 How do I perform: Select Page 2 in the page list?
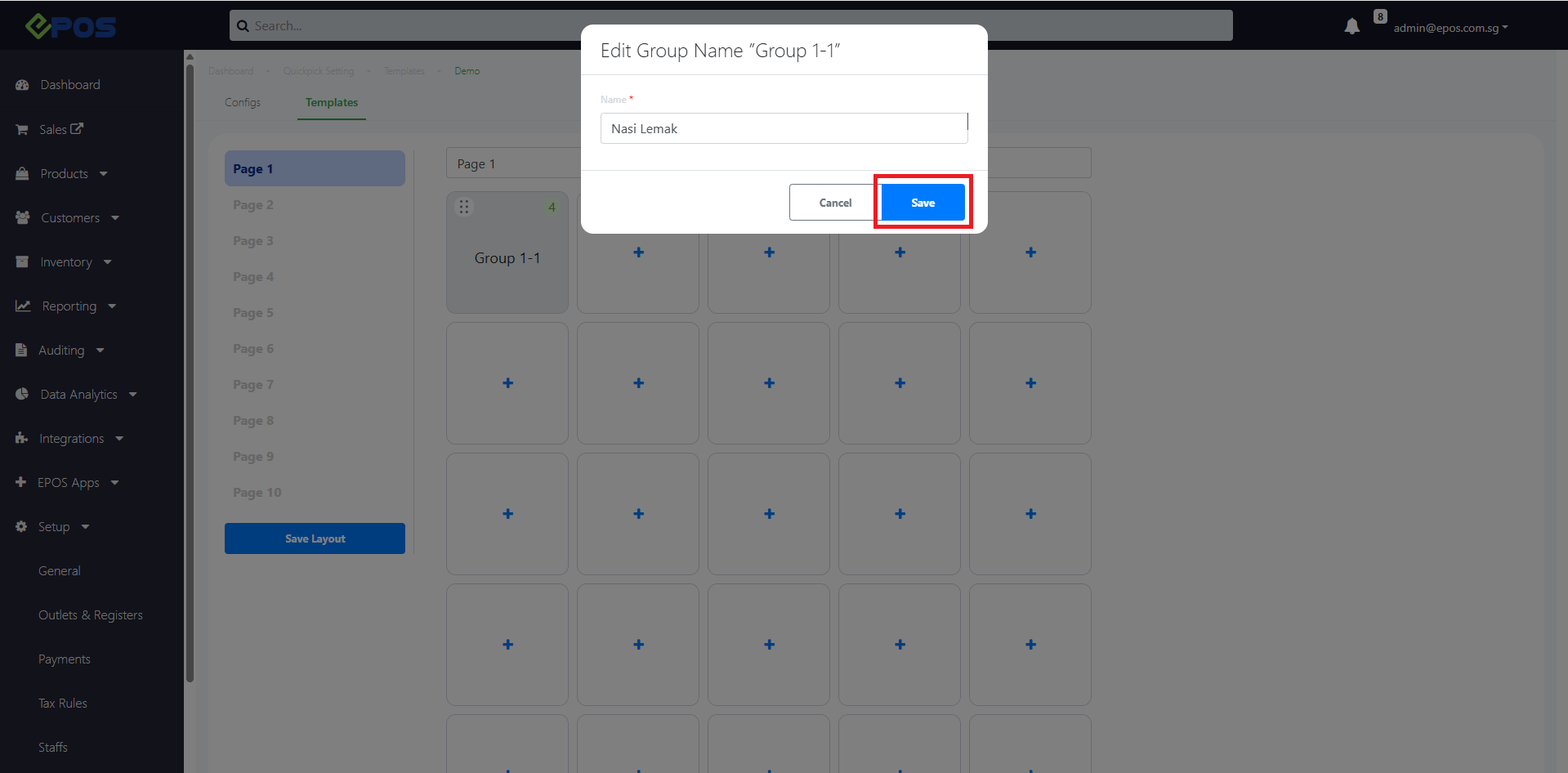point(253,205)
